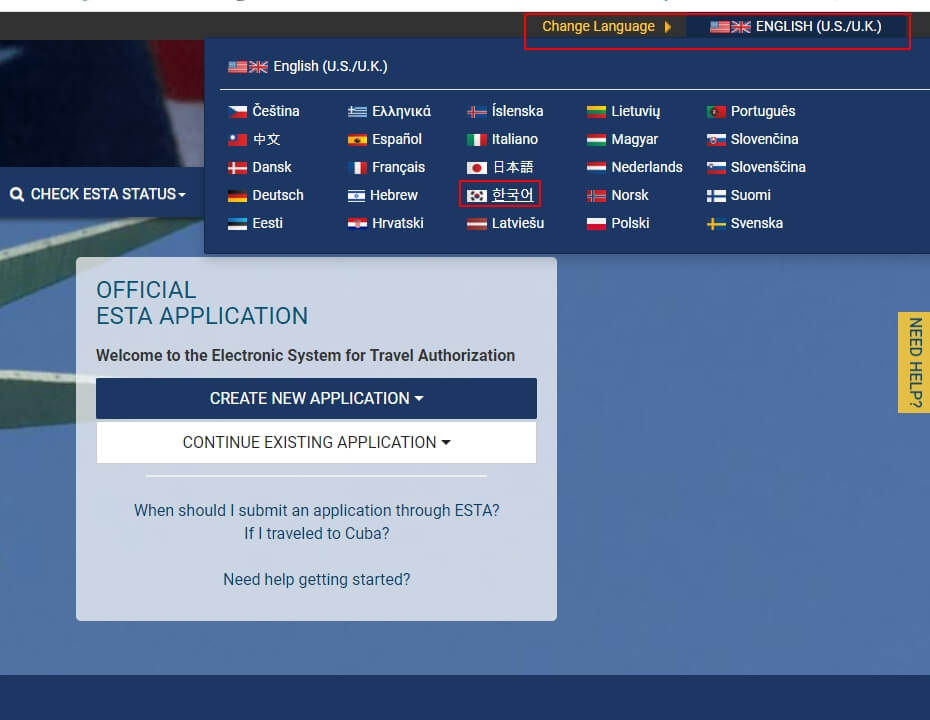The width and height of the screenshot is (930, 720).
Task: Click the Italian flag icon beside Italiano
Action: pyautogui.click(x=477, y=139)
